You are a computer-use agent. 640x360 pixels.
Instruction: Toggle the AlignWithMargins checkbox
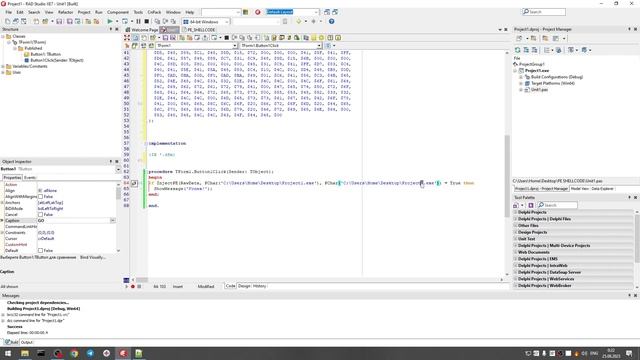[x=40, y=197]
